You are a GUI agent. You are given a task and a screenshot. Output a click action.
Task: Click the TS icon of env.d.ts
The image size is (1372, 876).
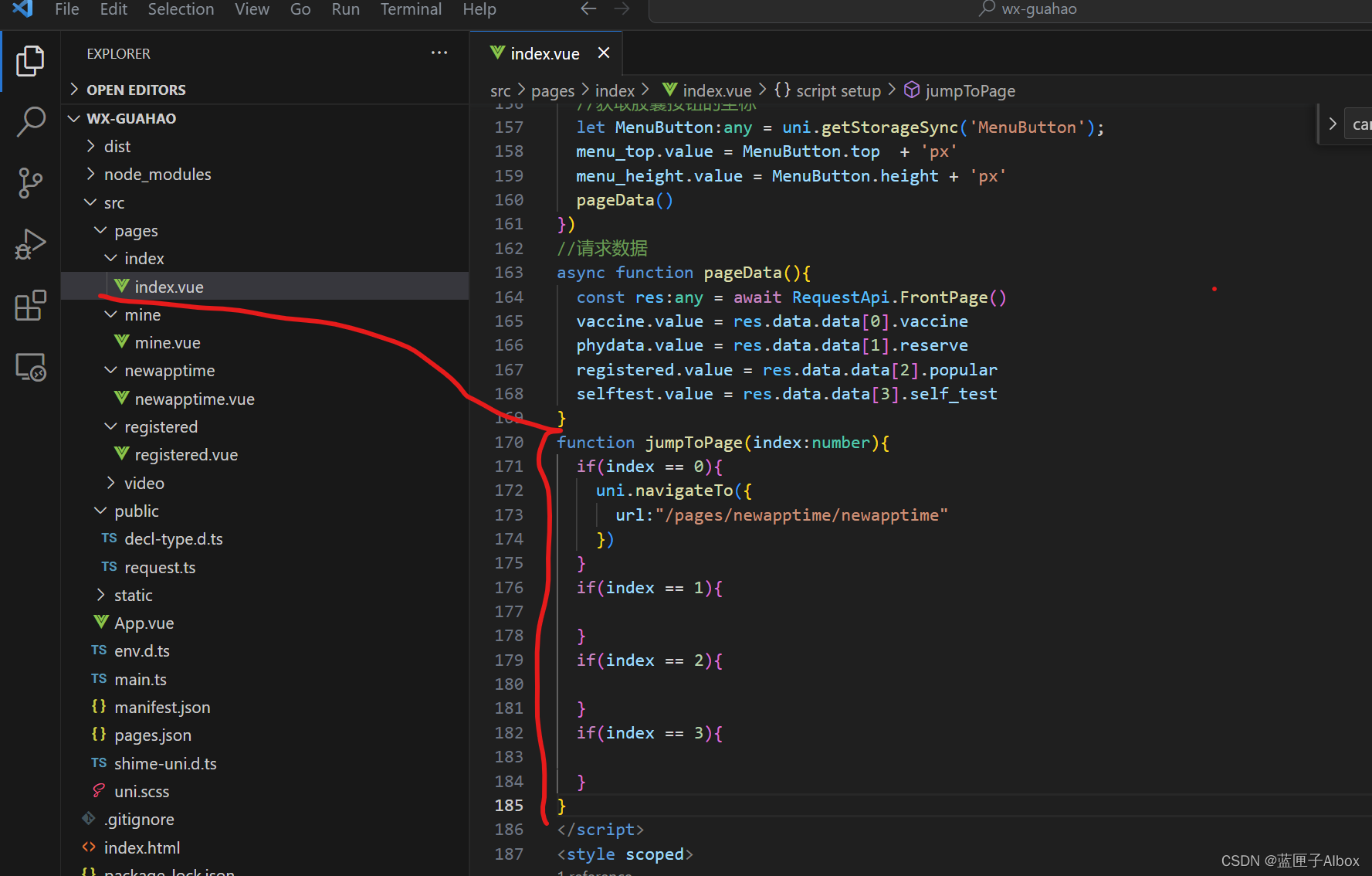pos(99,650)
